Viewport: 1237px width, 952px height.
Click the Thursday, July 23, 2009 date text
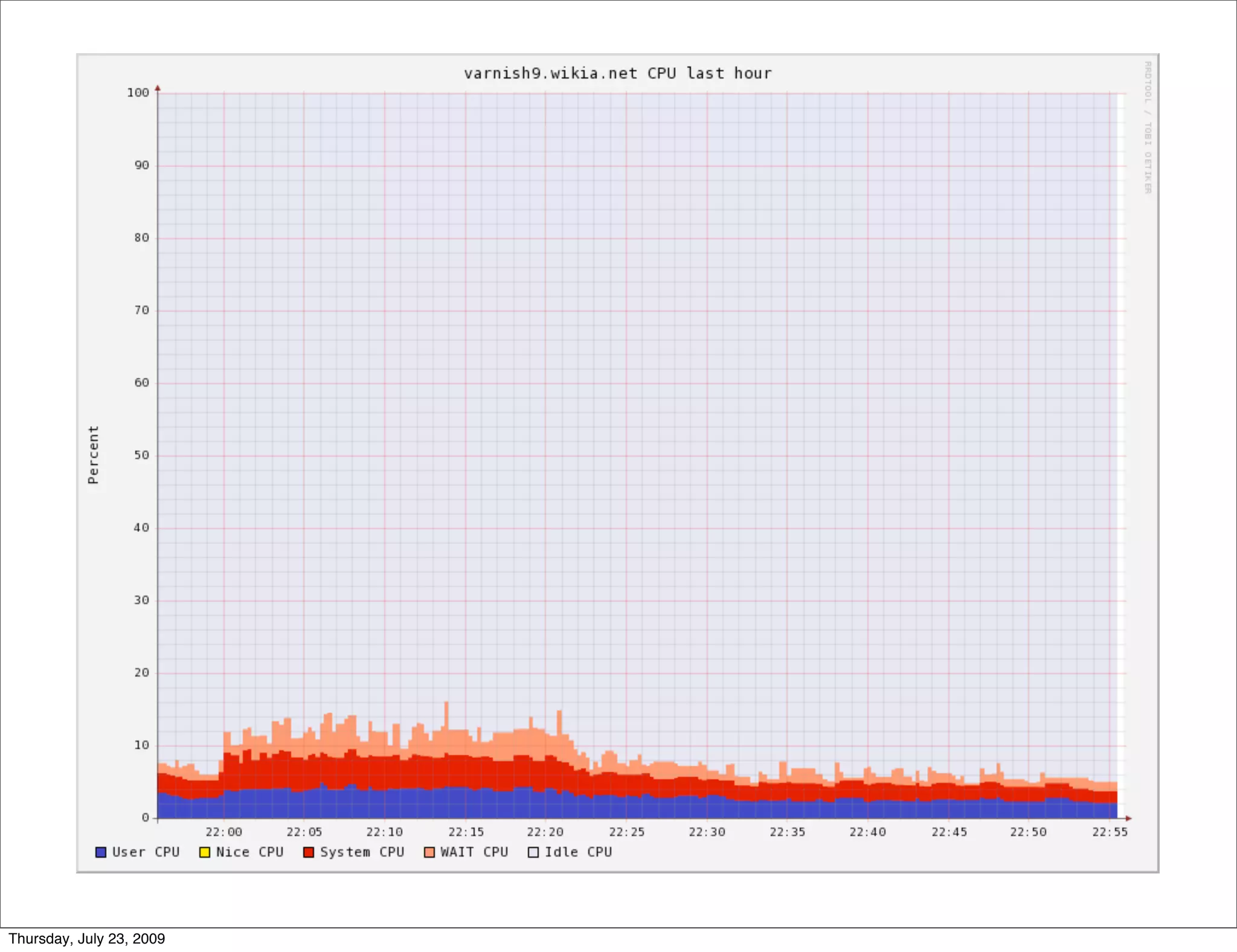point(87,939)
